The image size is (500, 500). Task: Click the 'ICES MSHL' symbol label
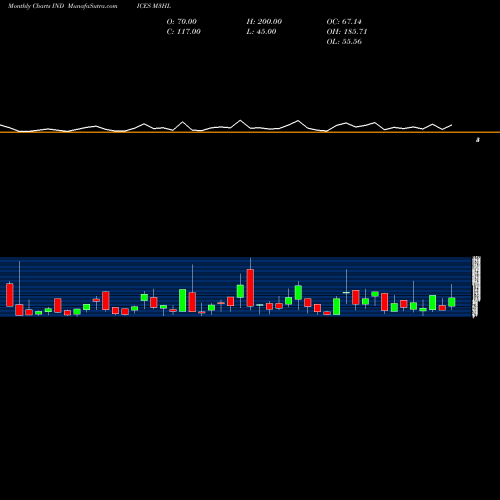154,6
